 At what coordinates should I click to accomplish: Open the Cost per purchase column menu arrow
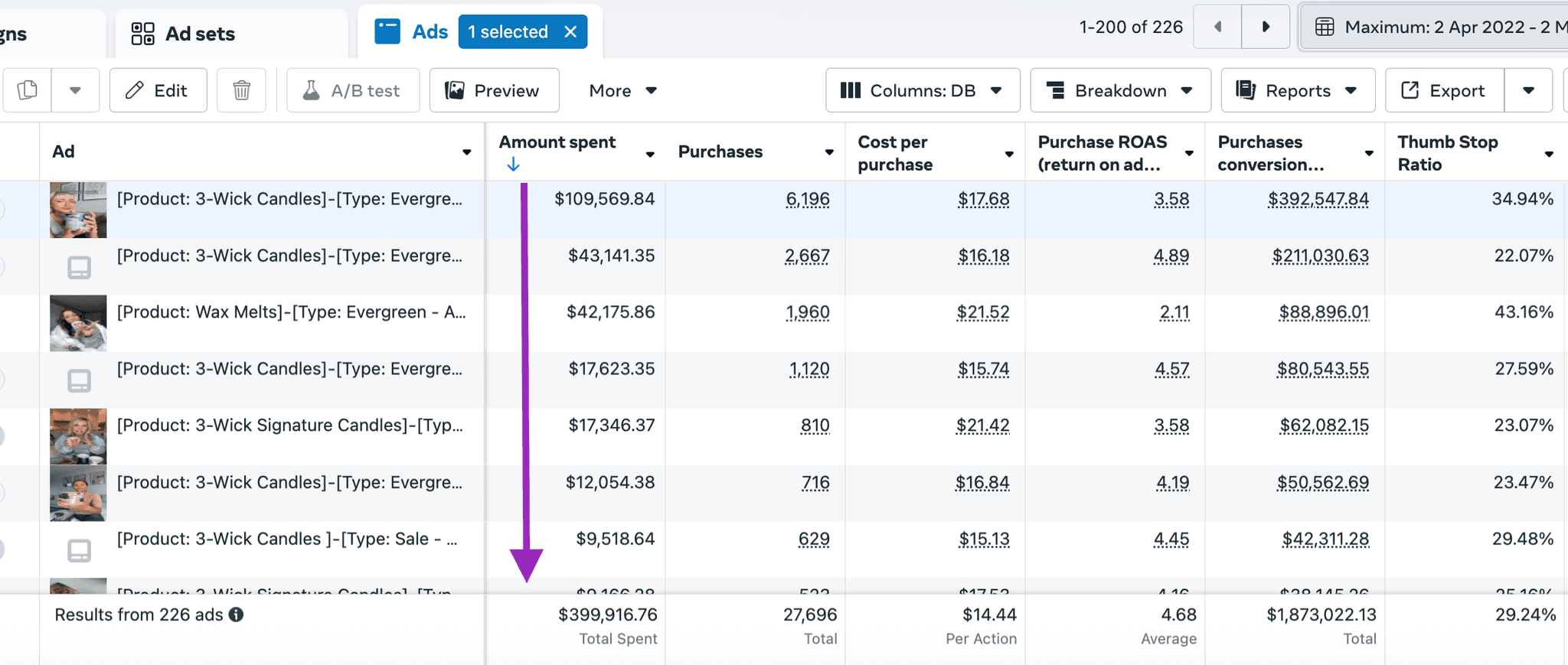point(1009,155)
